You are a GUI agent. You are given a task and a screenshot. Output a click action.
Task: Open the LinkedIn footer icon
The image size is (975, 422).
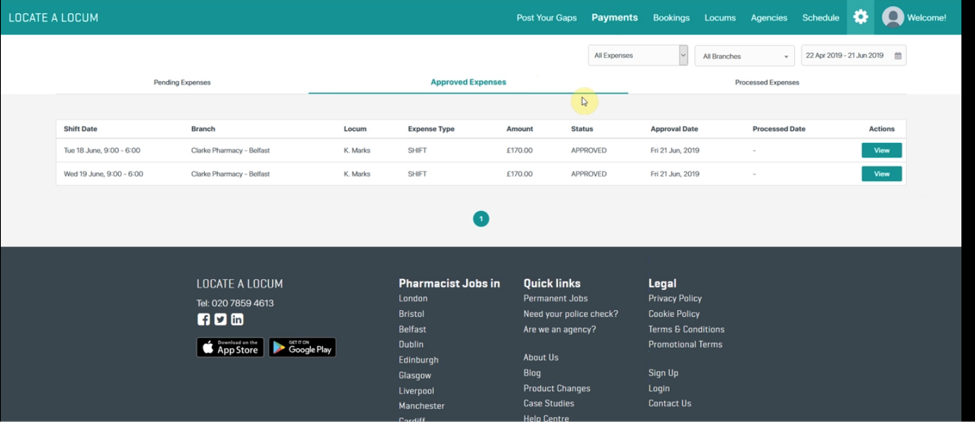click(x=237, y=319)
